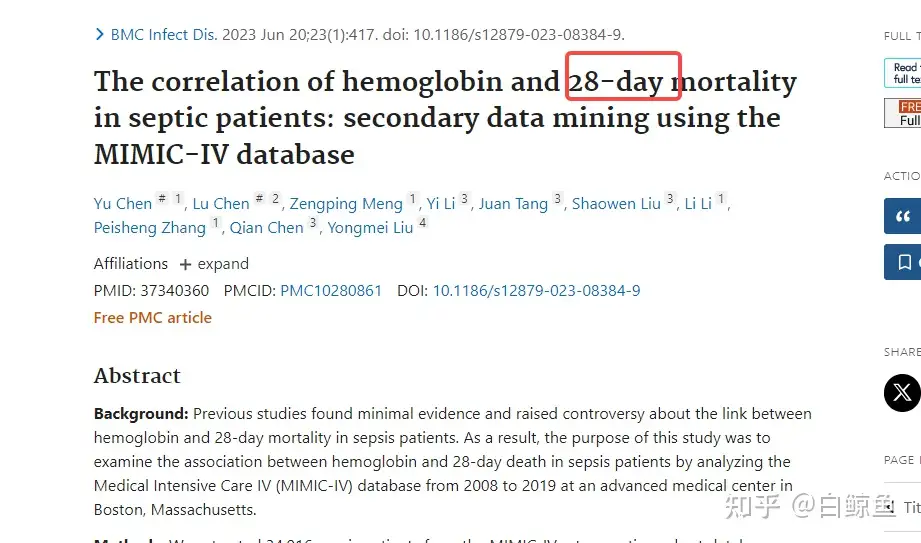Click the Cite quotation mark icon
Image resolution: width=921 pixels, height=543 pixels.
click(903, 216)
